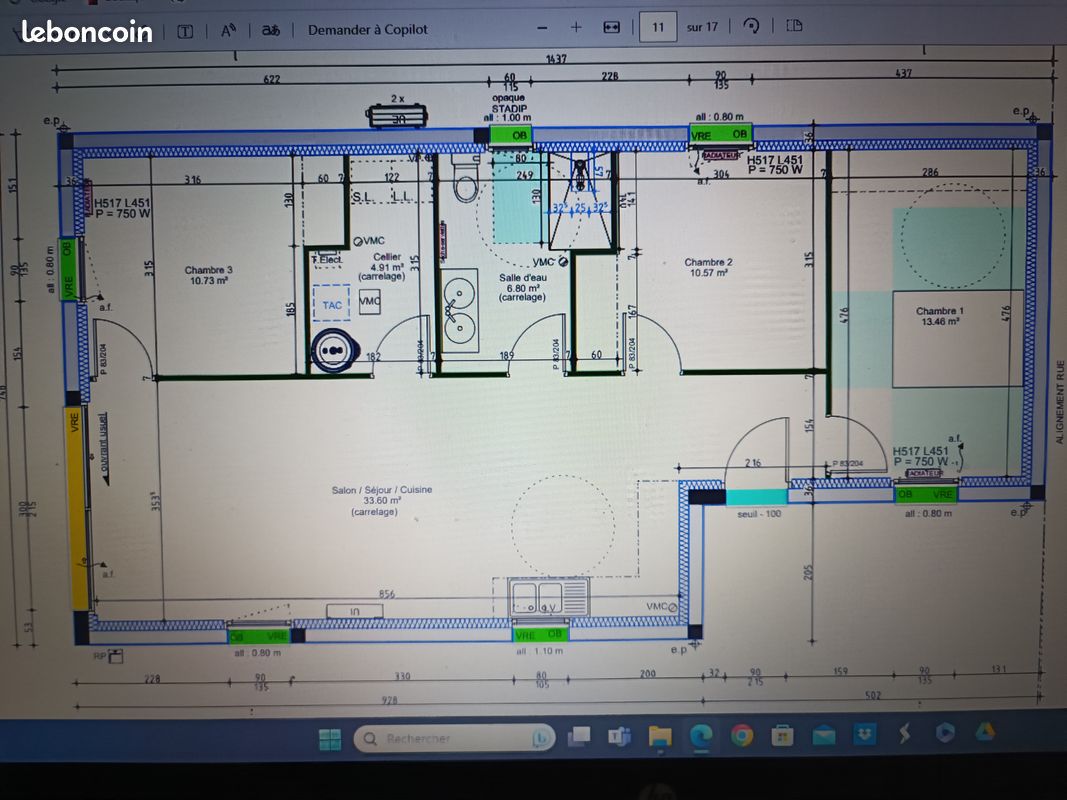The height and width of the screenshot is (800, 1067).
Task: Click the page number field showing 11
Action: click(657, 27)
